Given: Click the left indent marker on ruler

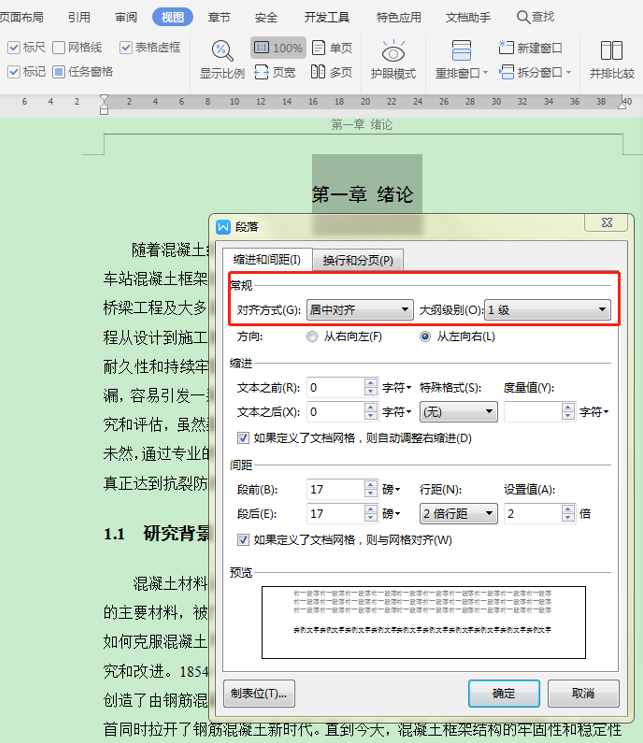Looking at the screenshot, I should 104,105.
